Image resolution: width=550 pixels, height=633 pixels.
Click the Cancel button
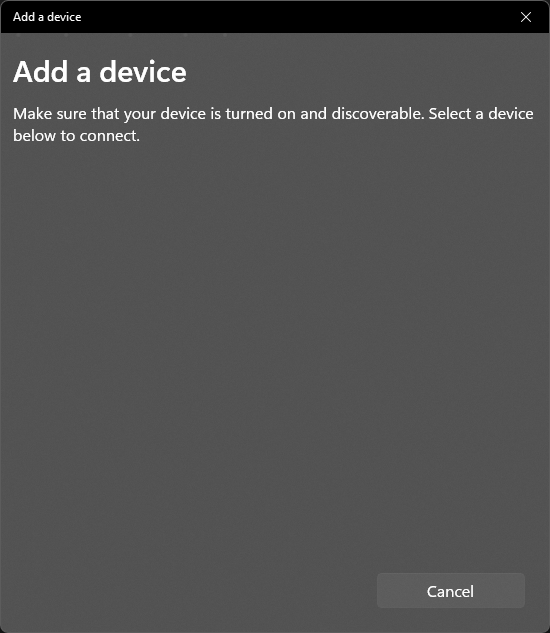(x=451, y=591)
